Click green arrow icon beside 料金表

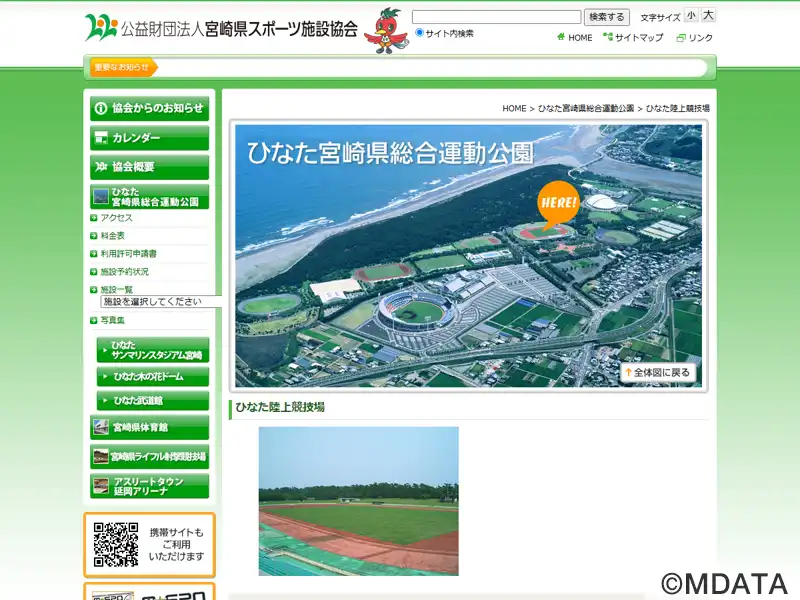click(94, 236)
